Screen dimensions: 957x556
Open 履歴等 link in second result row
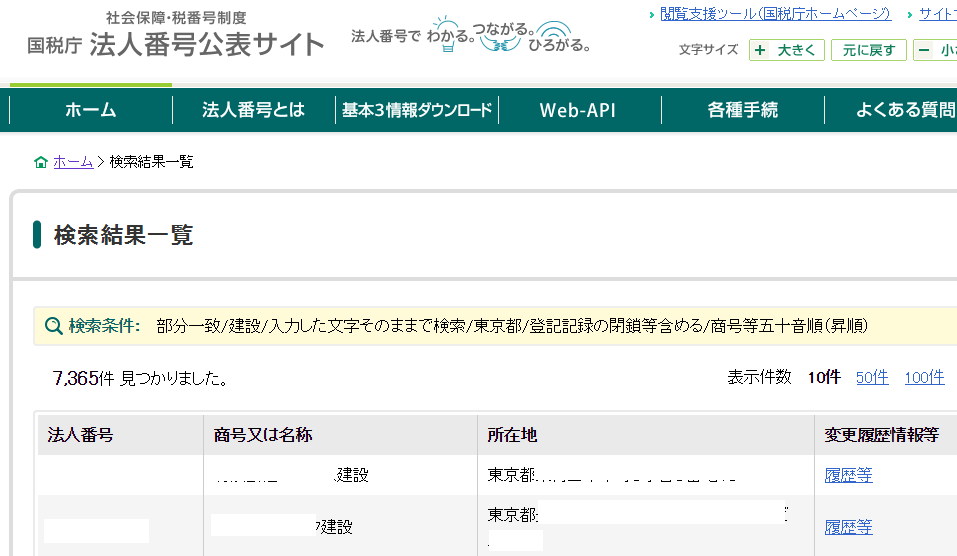pos(848,527)
